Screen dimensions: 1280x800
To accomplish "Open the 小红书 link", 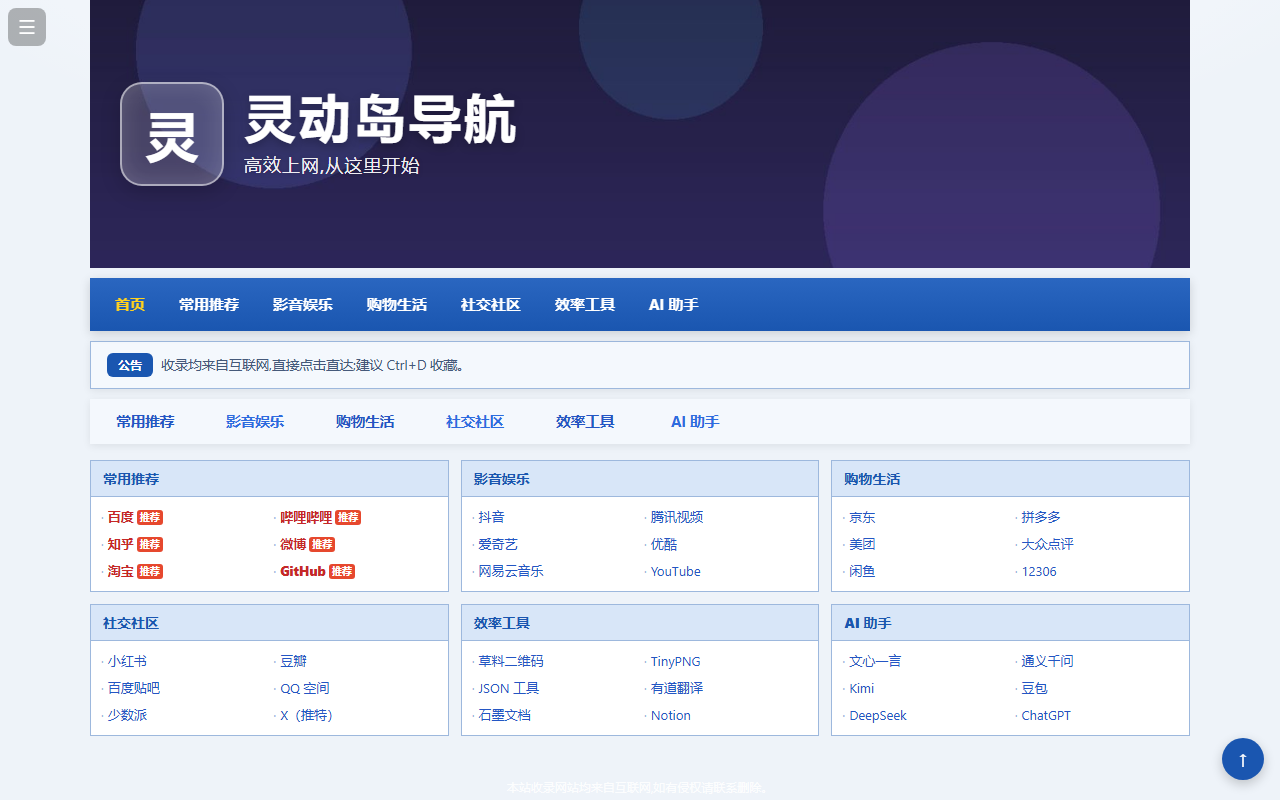I will tap(128, 661).
